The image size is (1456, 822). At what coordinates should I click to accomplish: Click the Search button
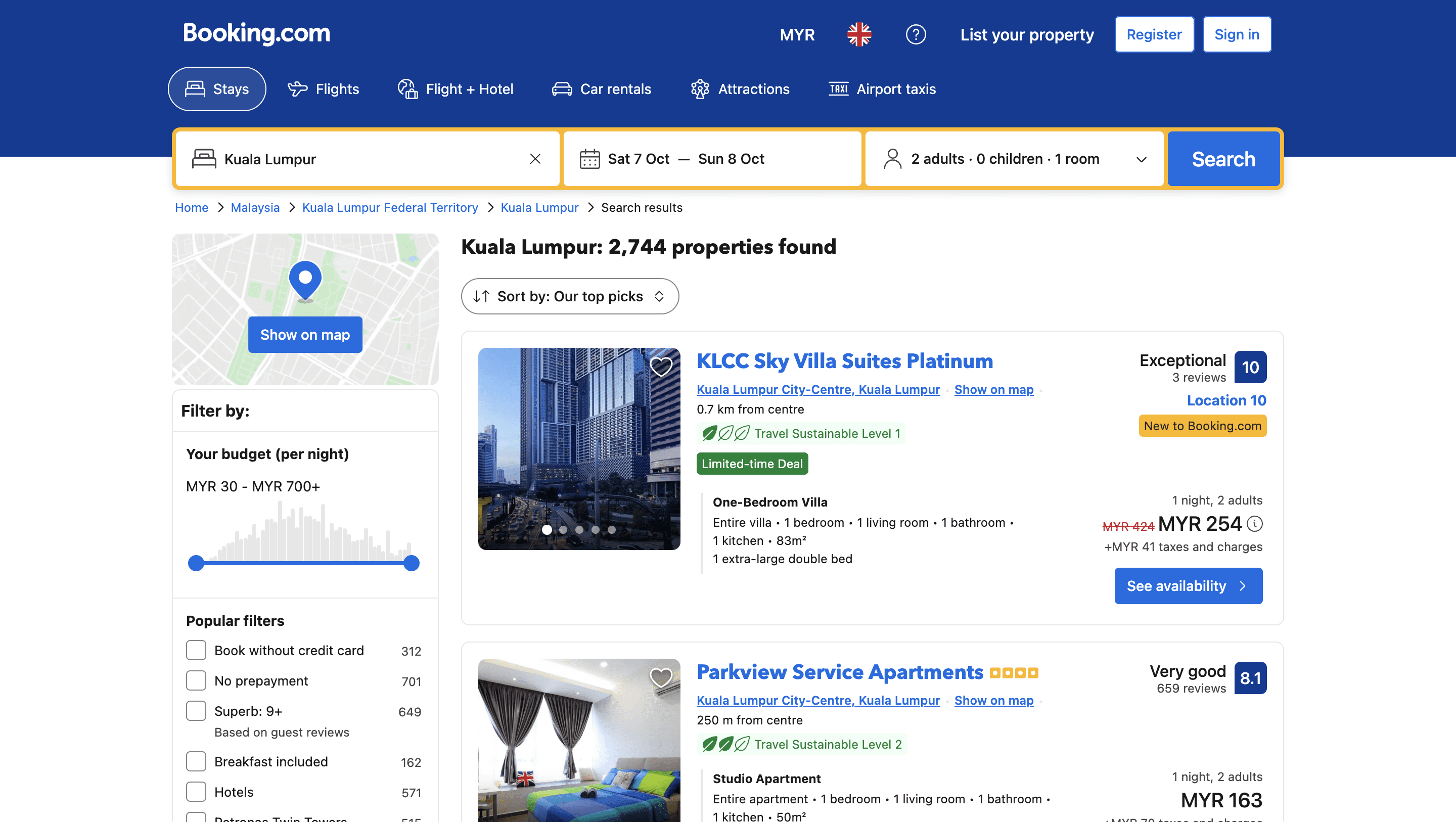point(1223,159)
